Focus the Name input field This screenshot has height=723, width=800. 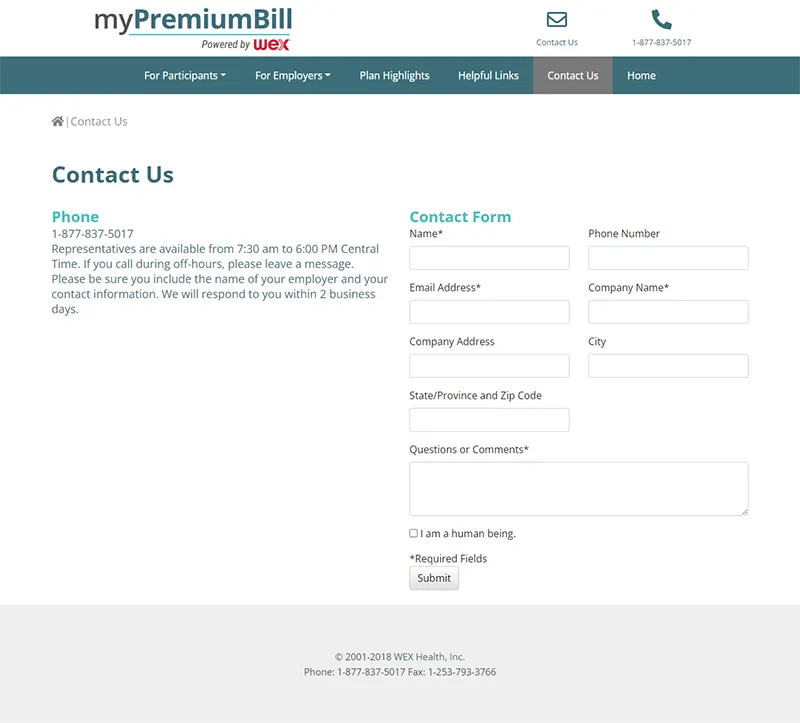click(x=489, y=258)
